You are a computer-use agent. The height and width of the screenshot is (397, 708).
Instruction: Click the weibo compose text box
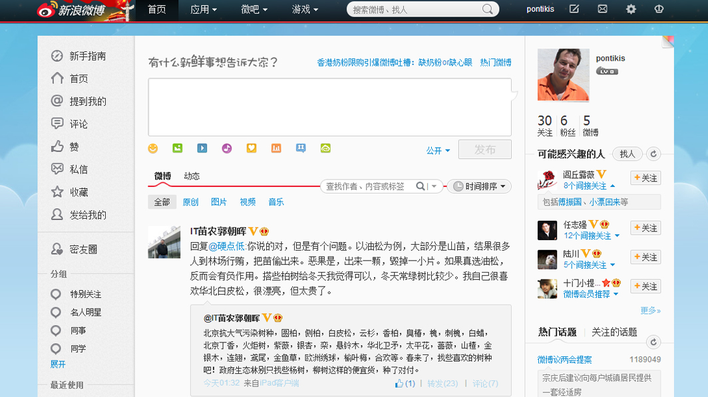coord(330,107)
